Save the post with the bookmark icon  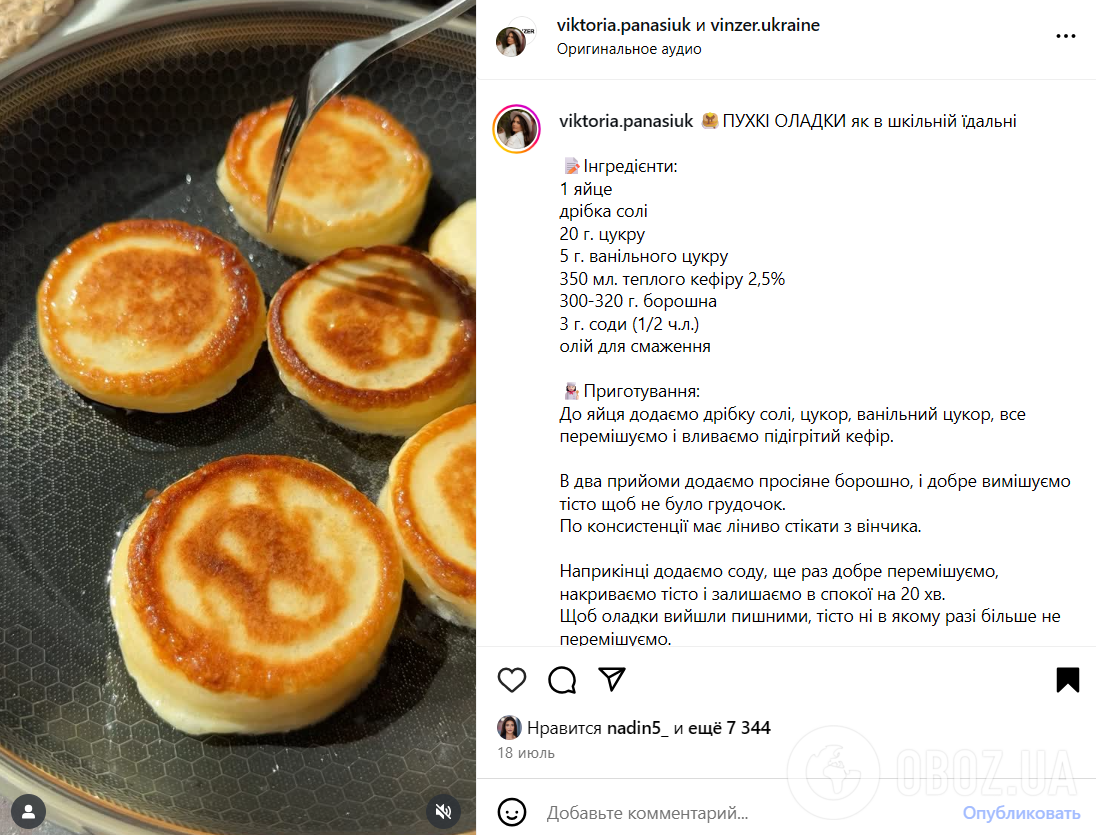click(x=1067, y=679)
